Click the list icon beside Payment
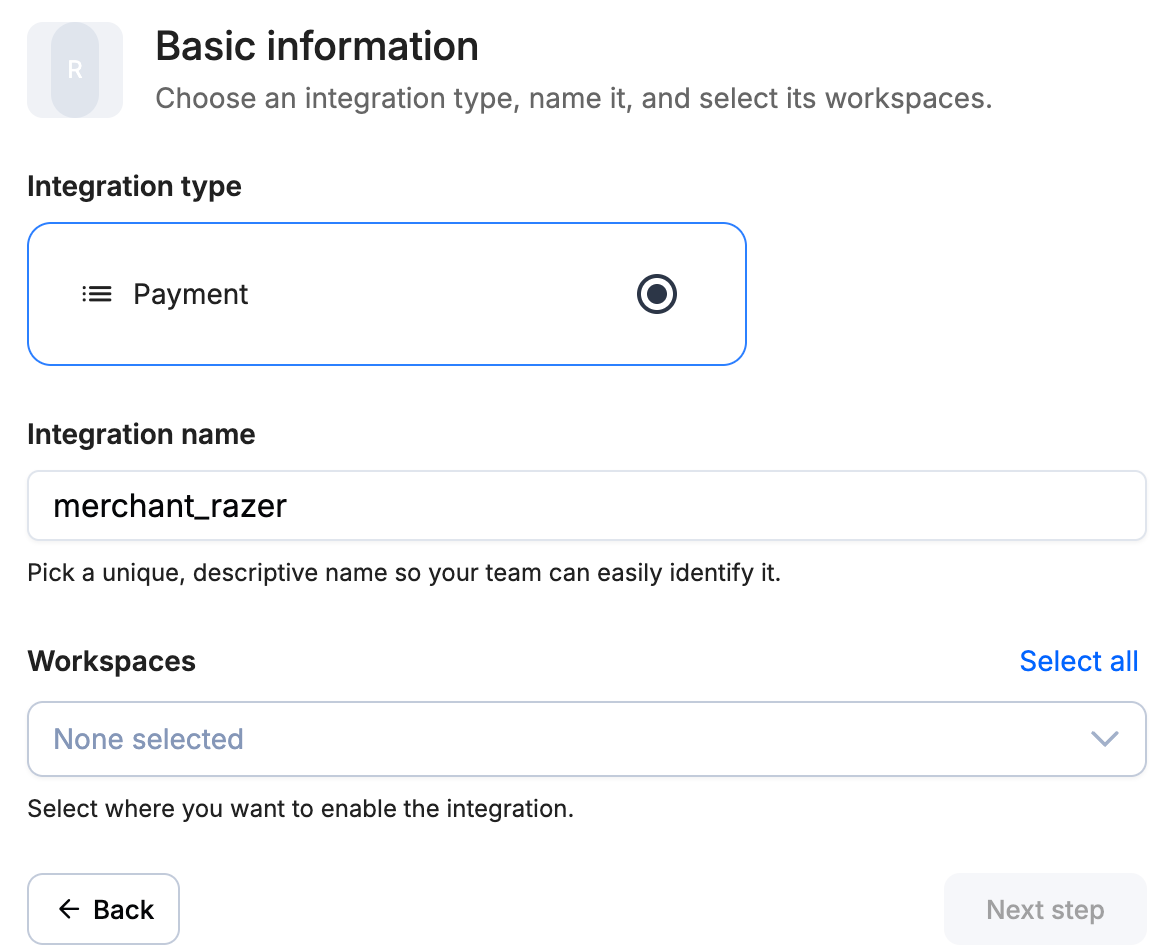The width and height of the screenshot is (1176, 948). pos(97,294)
